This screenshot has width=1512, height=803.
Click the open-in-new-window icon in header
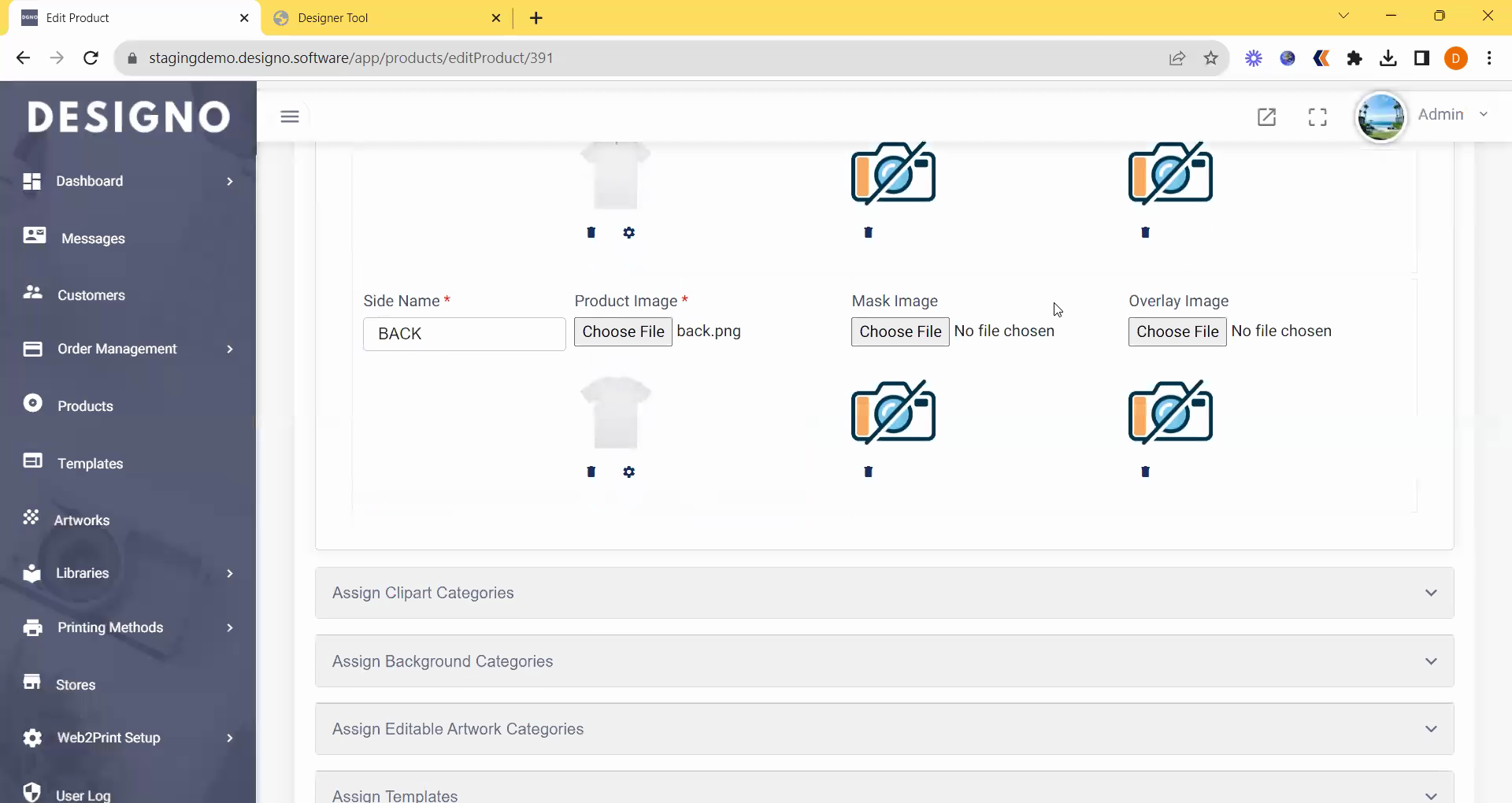pos(1266,117)
